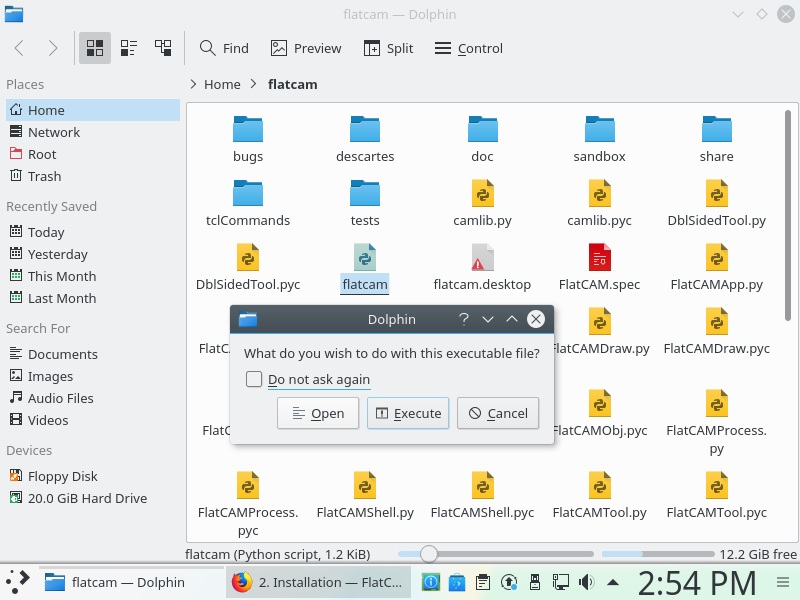The image size is (800, 600).
Task: Click the dialog help question mark
Action: pos(463,319)
